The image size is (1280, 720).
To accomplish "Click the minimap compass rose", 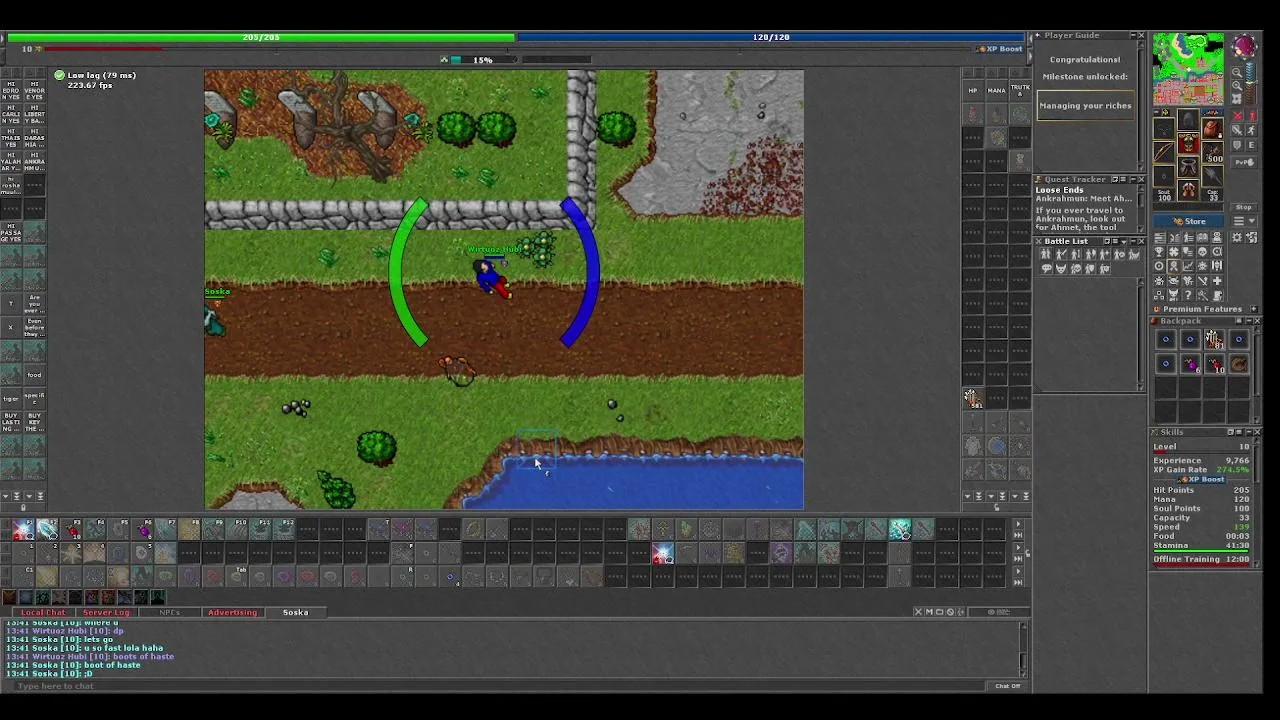I will coord(1245,46).
